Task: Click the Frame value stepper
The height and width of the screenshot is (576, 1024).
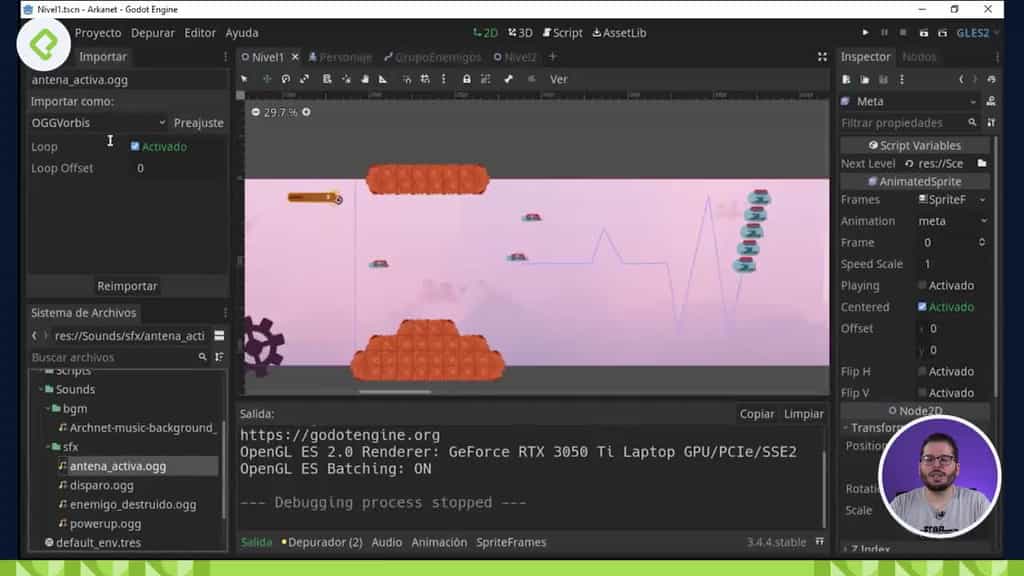Action: pyautogui.click(x=982, y=242)
